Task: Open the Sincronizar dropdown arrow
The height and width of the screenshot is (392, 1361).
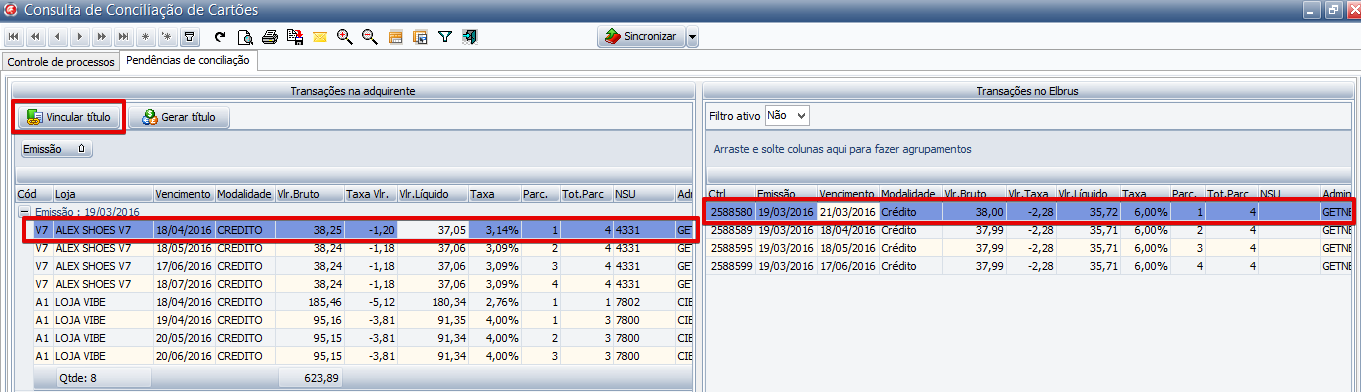Action: 692,37
